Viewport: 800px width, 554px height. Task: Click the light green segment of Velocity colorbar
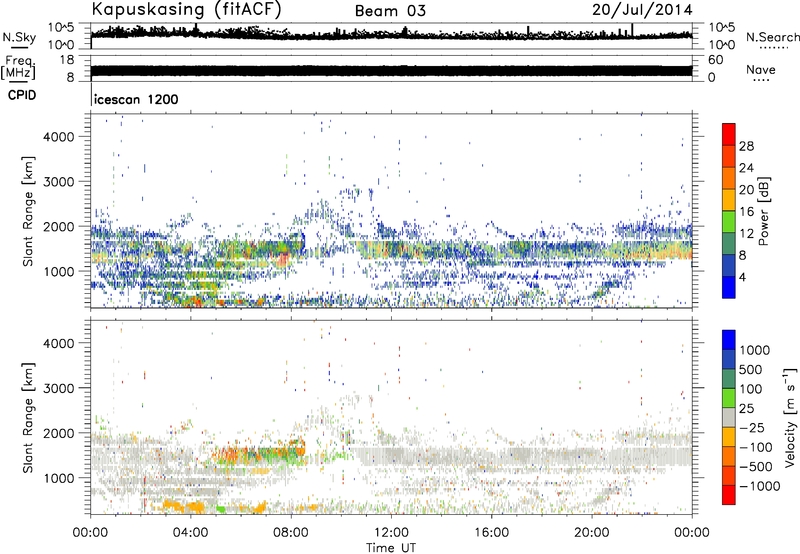click(x=729, y=398)
